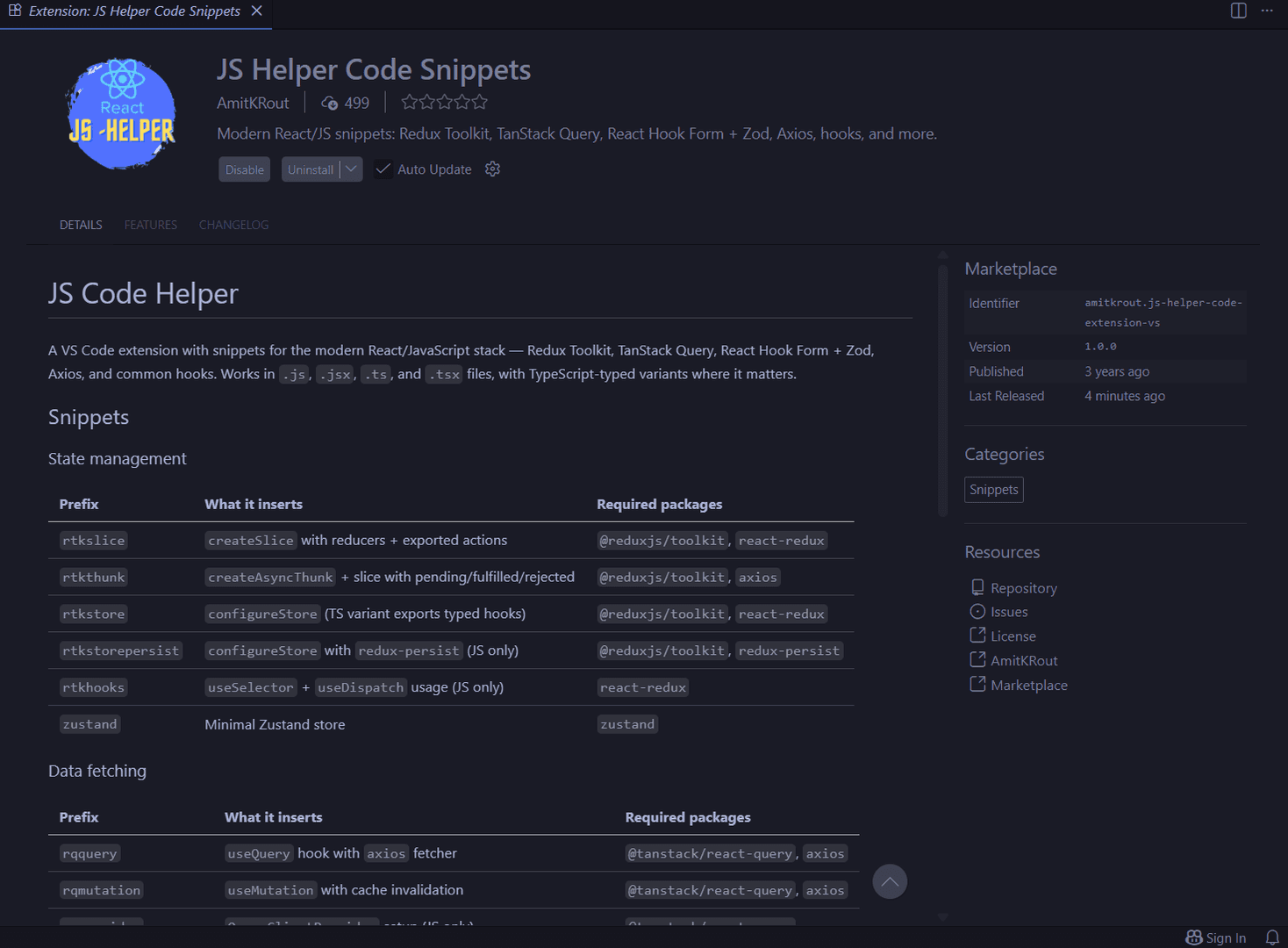Click the star rating row
This screenshot has width=1288, height=948.
444,102
